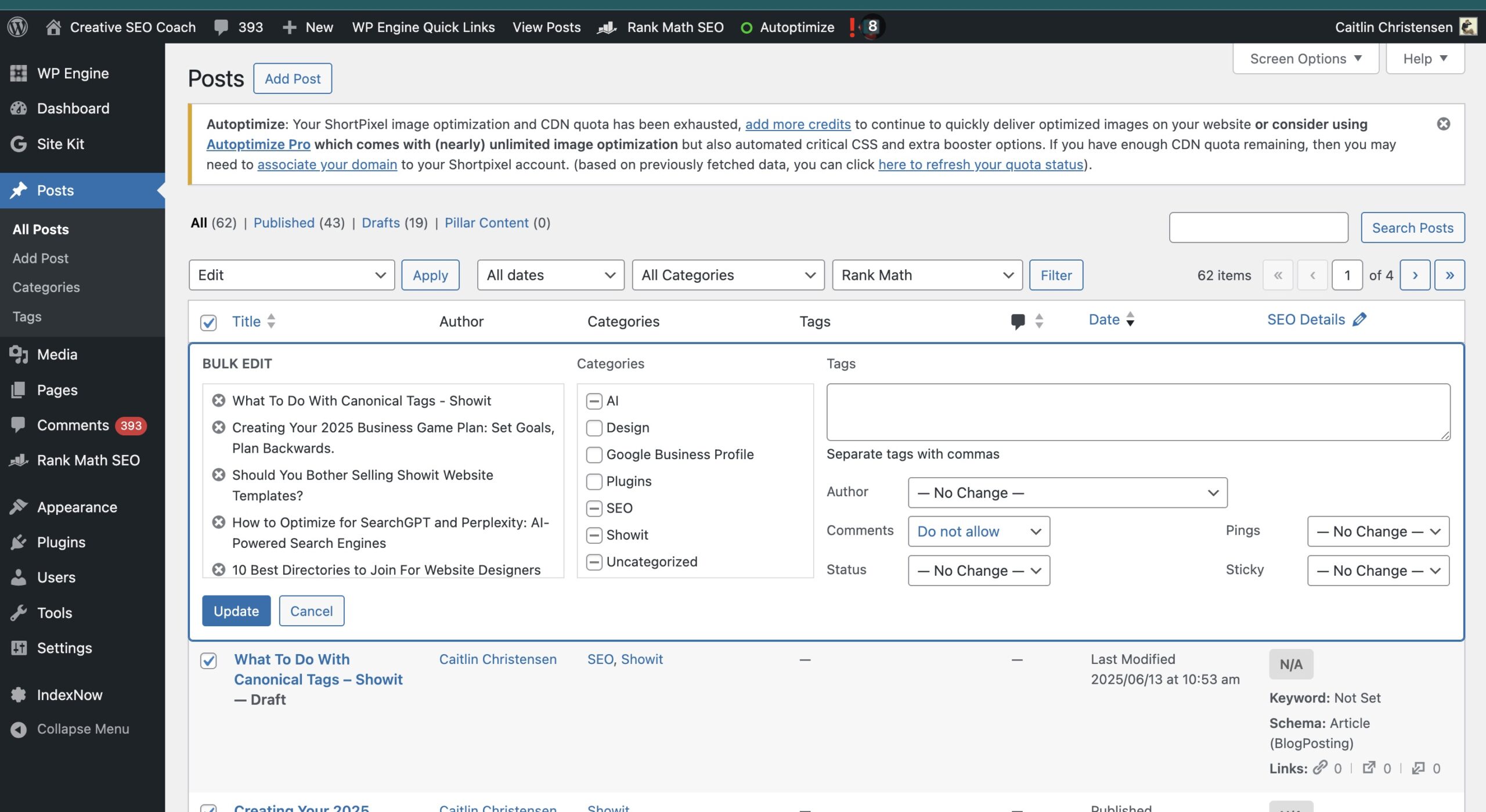Click the 'add more credits' link

tap(798, 124)
